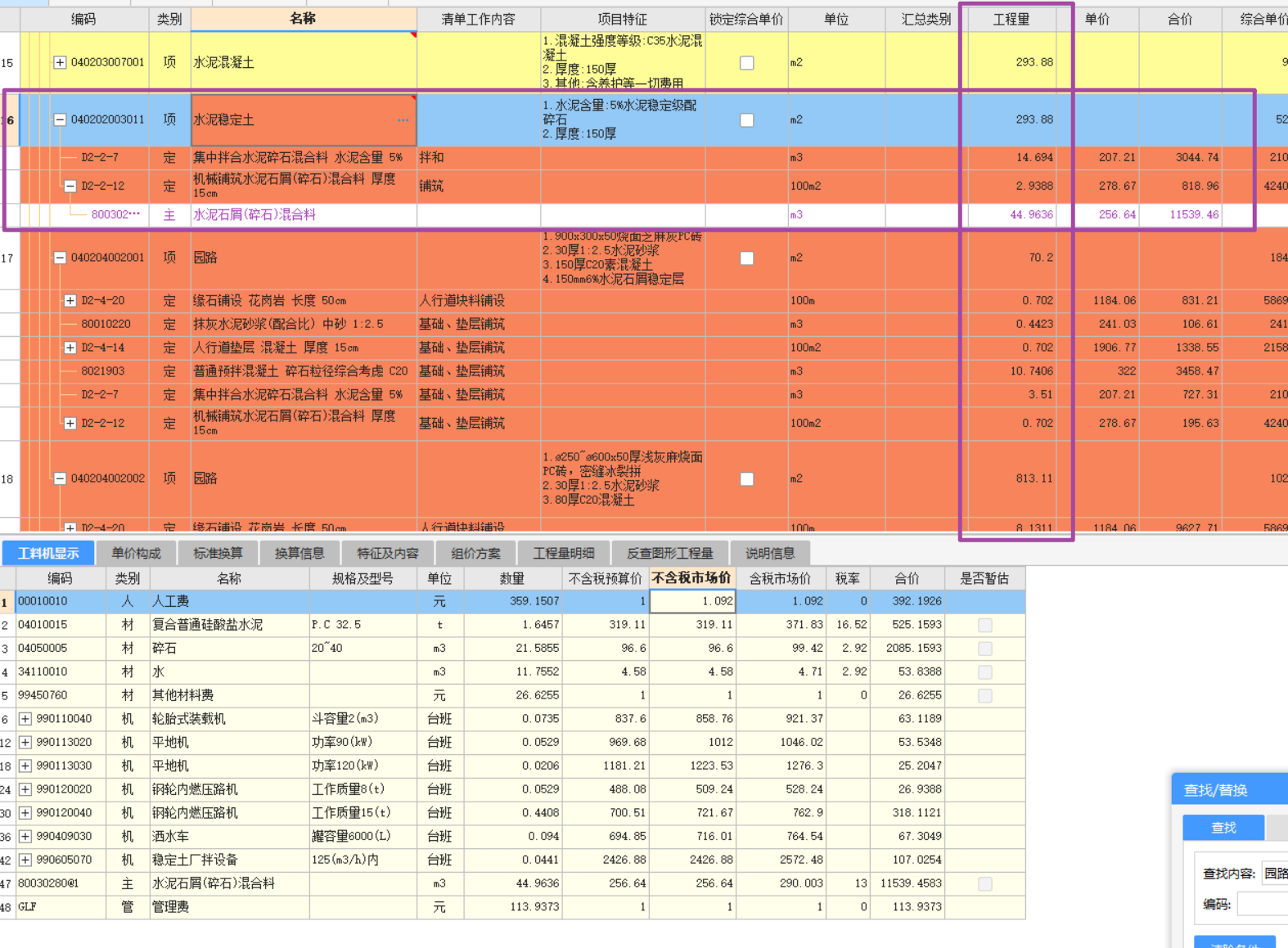Open the 工料机显示 tab

click(x=48, y=553)
